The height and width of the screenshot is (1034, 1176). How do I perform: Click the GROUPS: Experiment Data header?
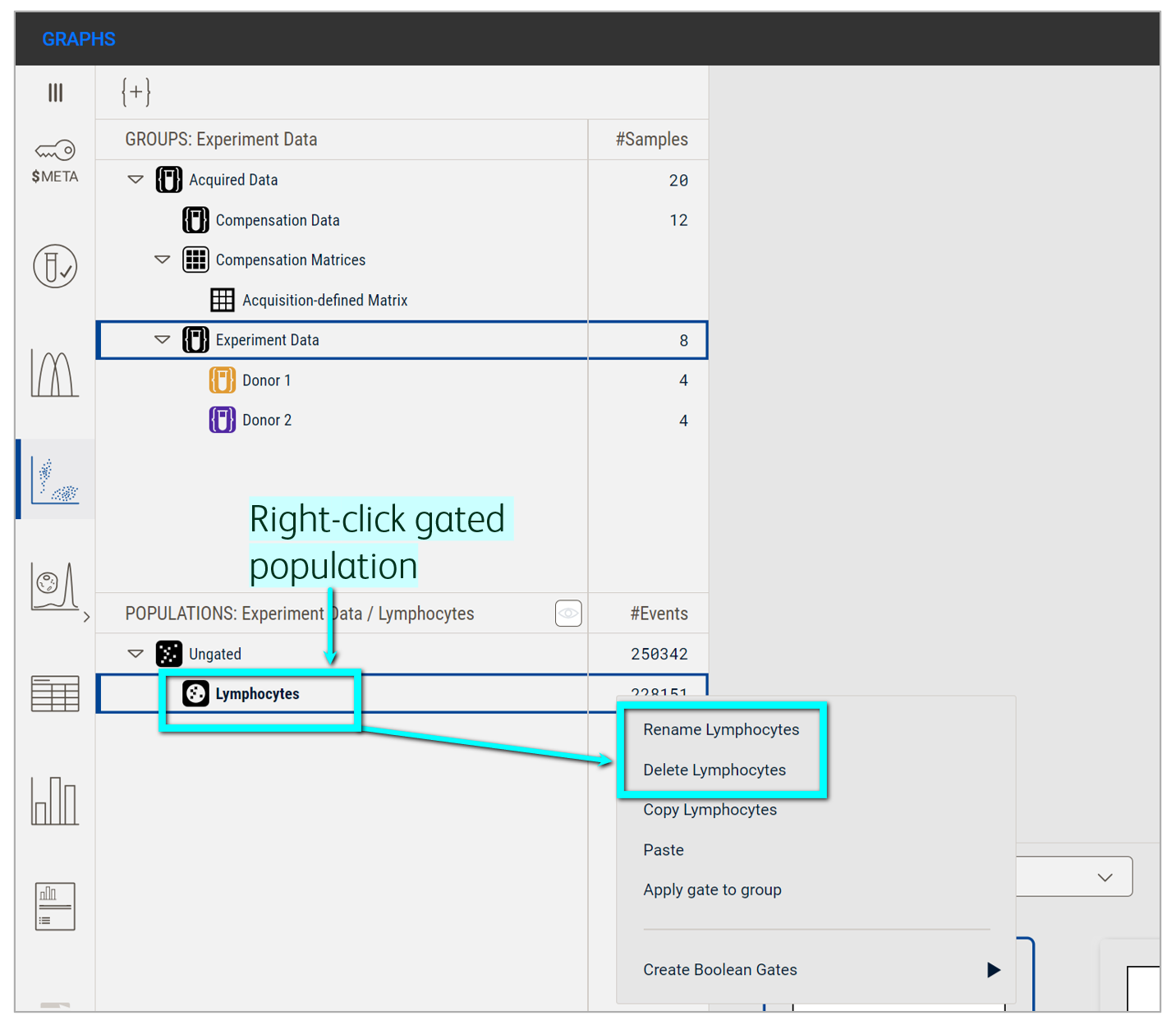click(221, 140)
